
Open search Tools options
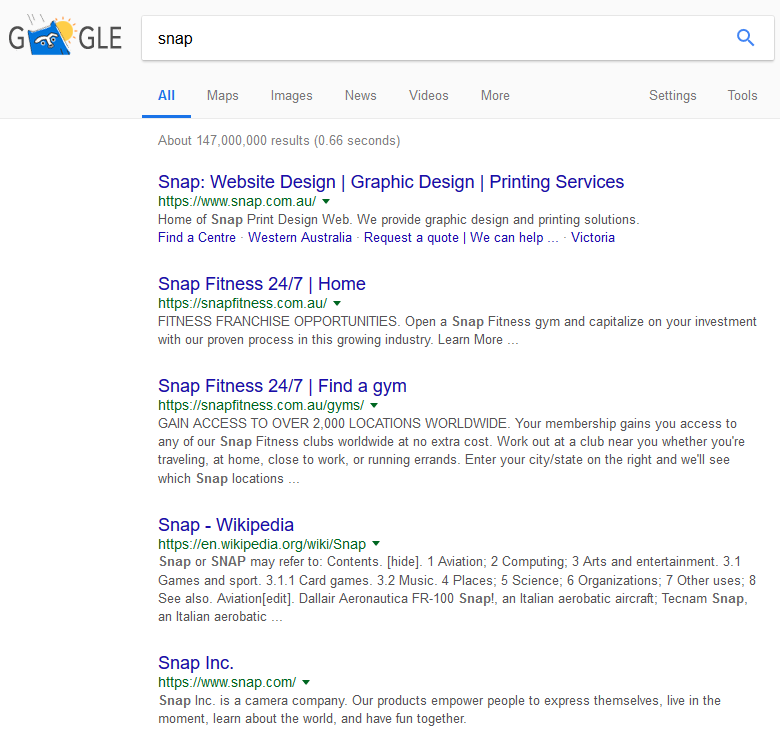click(x=742, y=96)
